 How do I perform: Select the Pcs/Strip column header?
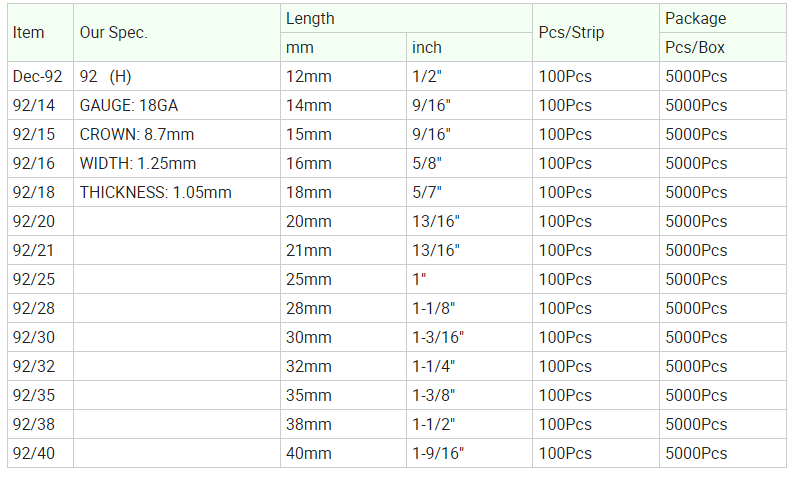click(596, 33)
